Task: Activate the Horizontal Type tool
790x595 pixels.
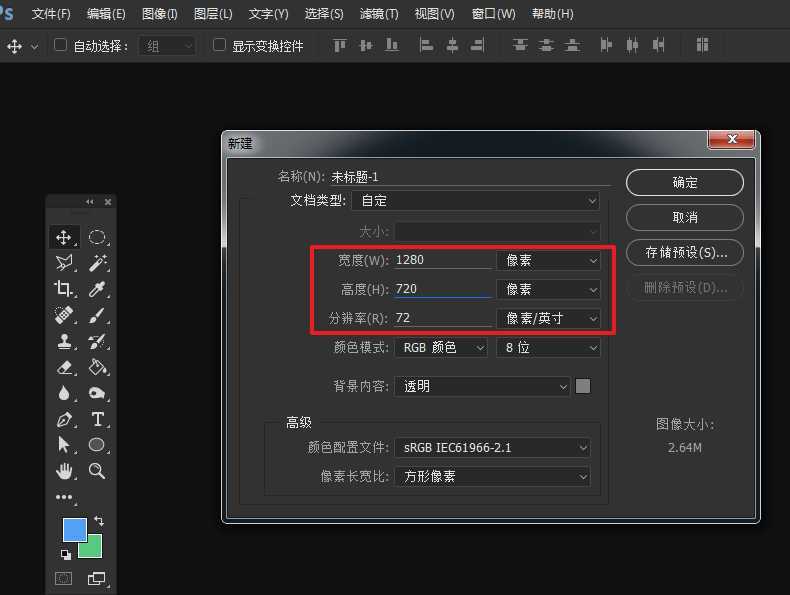Action: [98, 419]
